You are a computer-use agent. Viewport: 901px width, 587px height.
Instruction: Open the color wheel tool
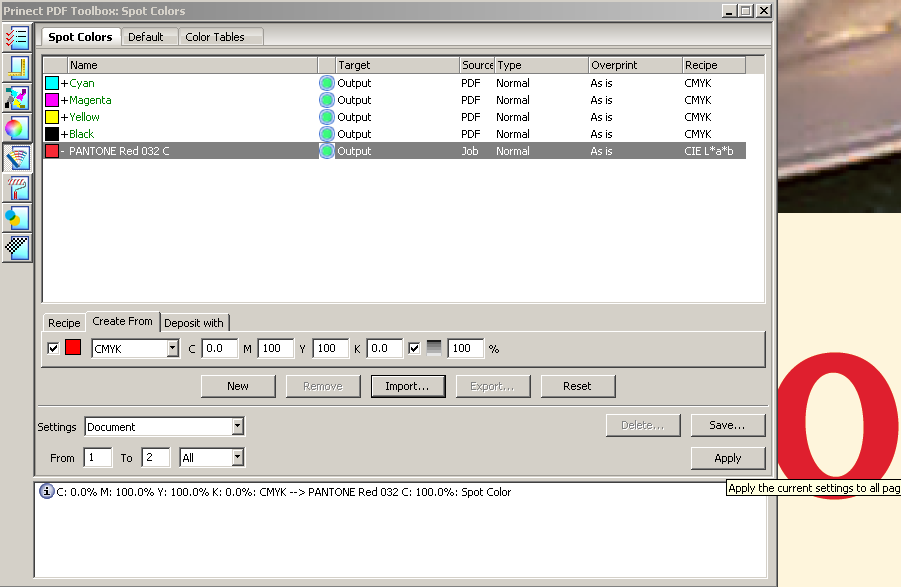point(17,128)
